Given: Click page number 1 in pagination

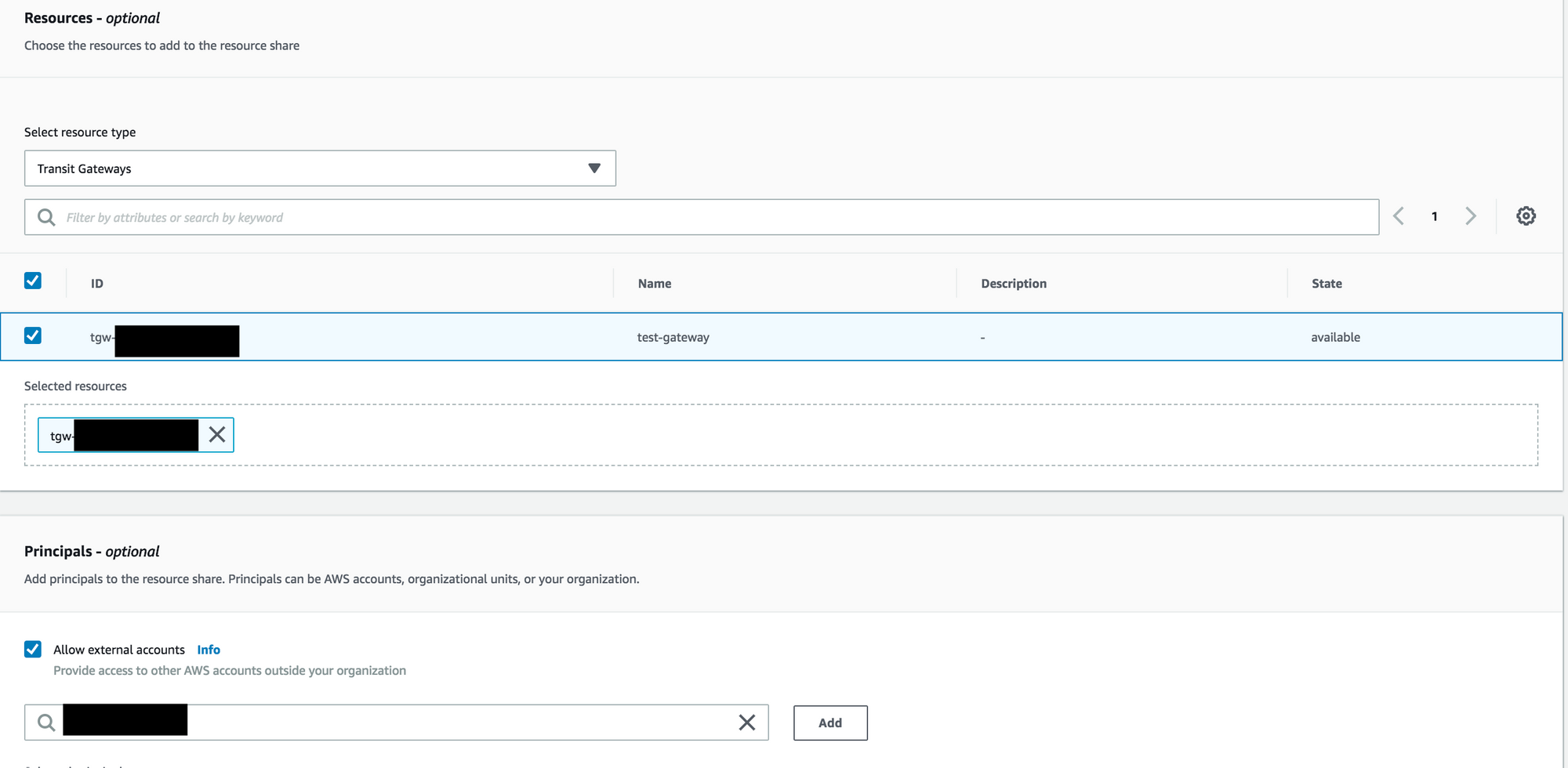Looking at the screenshot, I should coord(1435,216).
